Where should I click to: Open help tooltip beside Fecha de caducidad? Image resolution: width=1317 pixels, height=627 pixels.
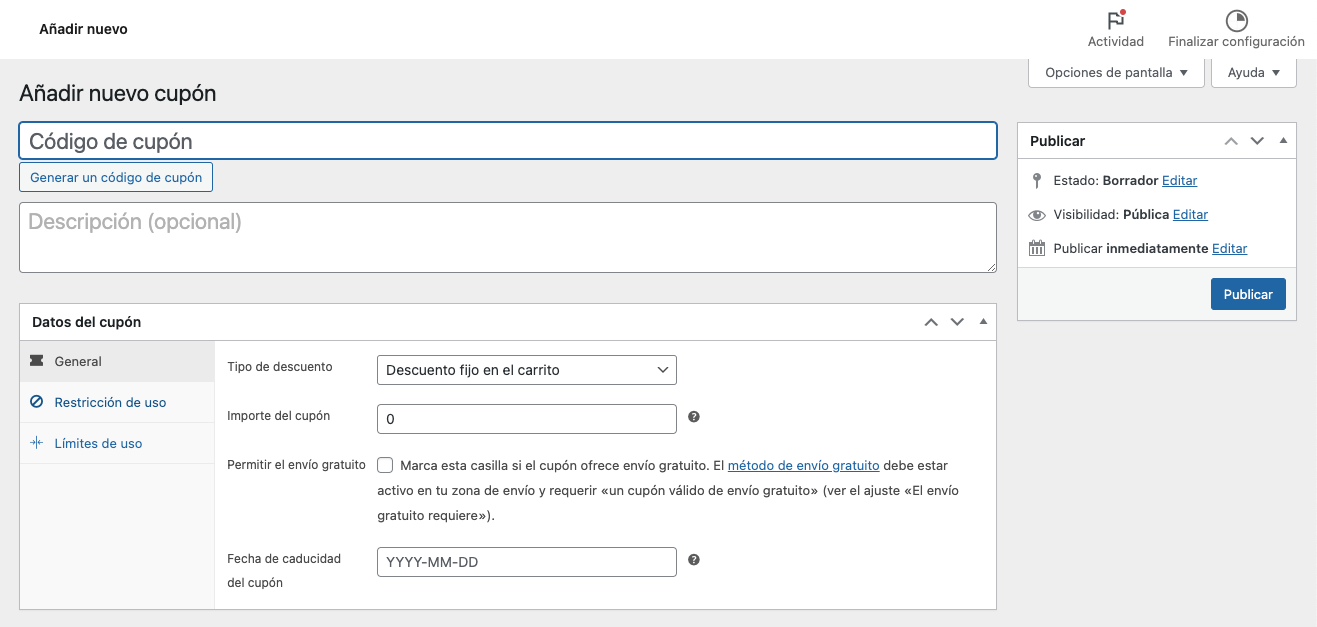click(x=694, y=559)
